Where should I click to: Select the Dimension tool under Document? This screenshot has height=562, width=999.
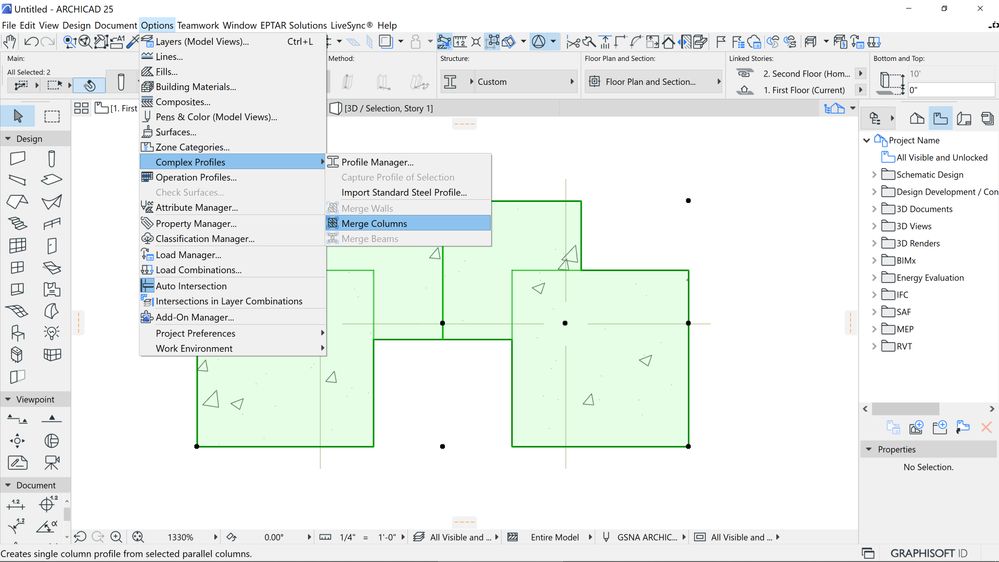[16, 505]
